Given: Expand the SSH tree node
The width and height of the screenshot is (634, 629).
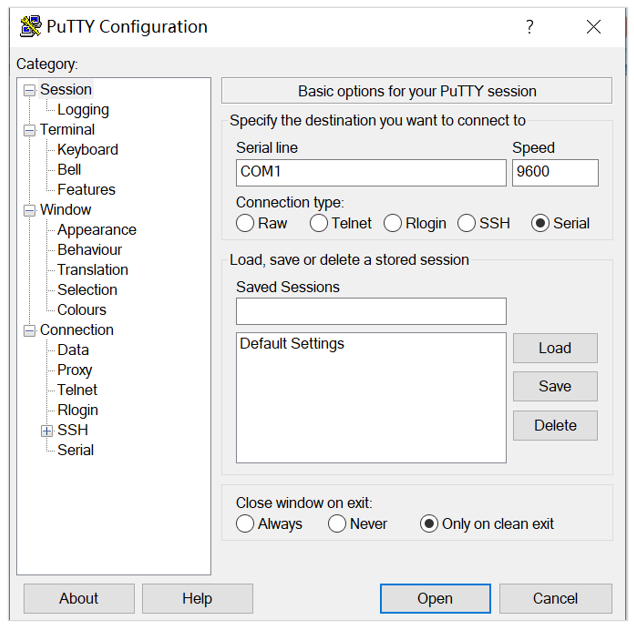Looking at the screenshot, I should point(47,431).
